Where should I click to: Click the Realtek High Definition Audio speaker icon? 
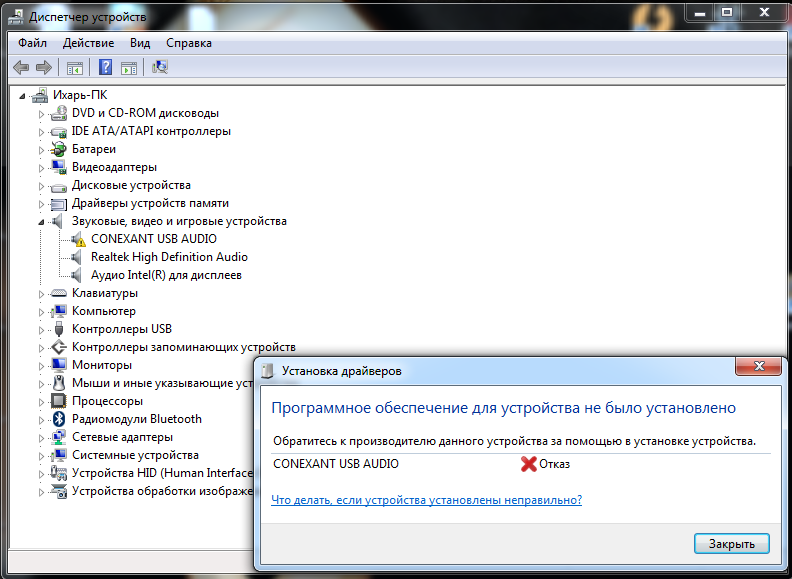(x=76, y=257)
